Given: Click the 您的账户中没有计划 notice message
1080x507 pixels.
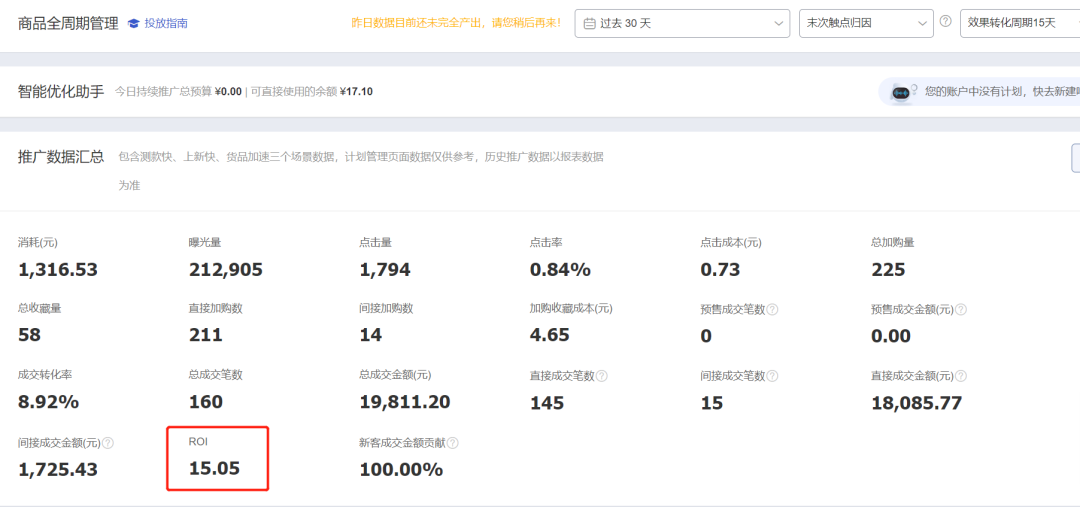Looking at the screenshot, I should click(x=1000, y=92).
